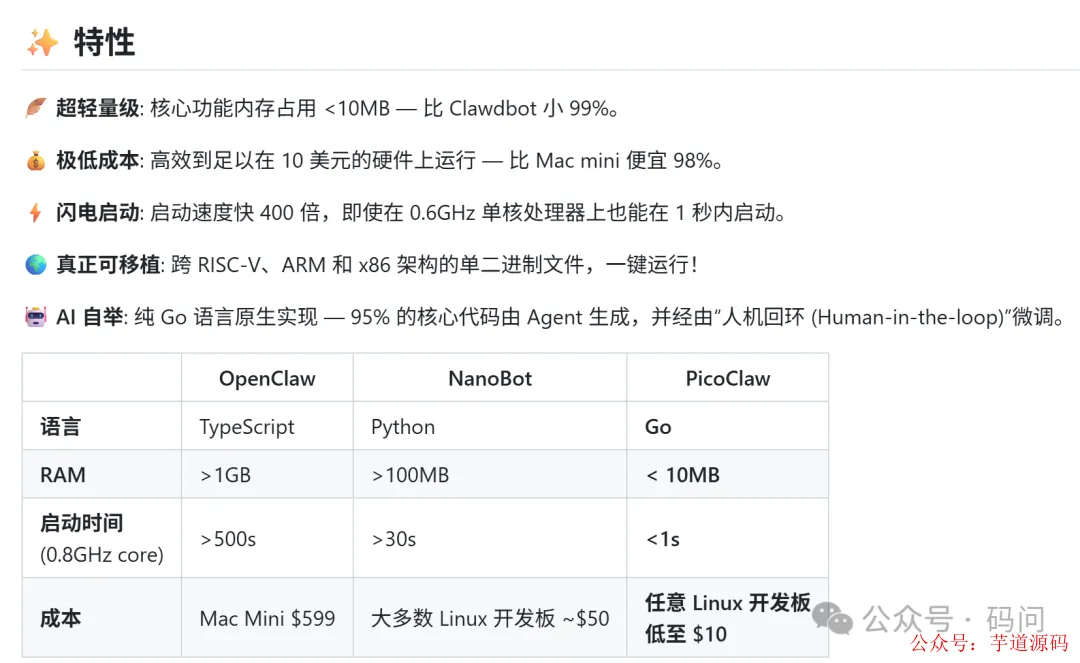
Task: Click the 成本 row label
Action: pyautogui.click(x=60, y=618)
